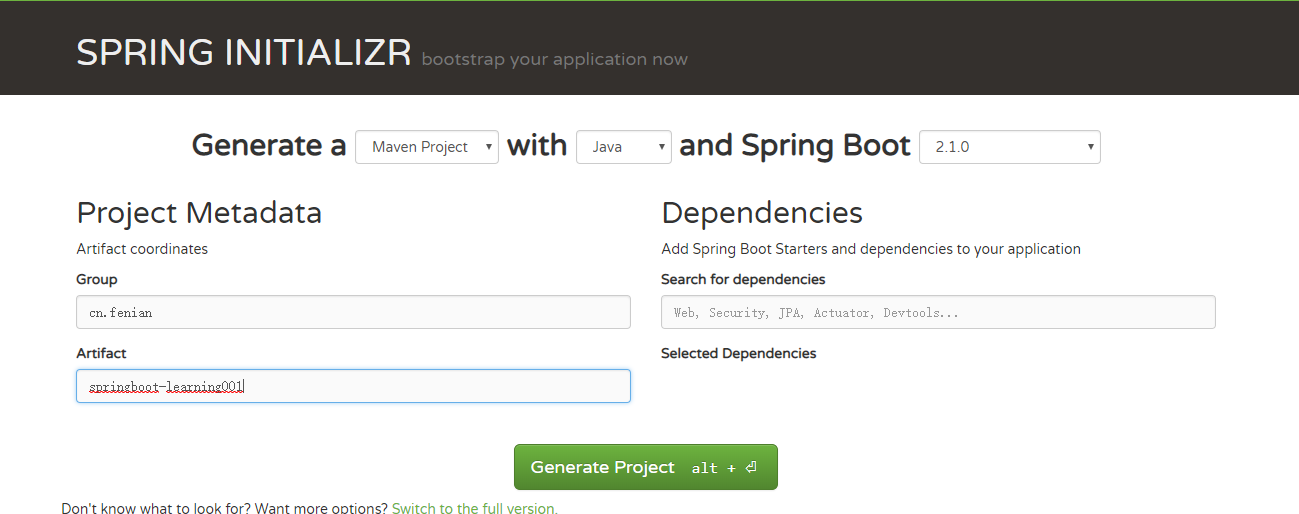Viewport: 1299px width, 514px height.
Task: Click the SPRING INITIALIZR header title
Action: coord(244,53)
